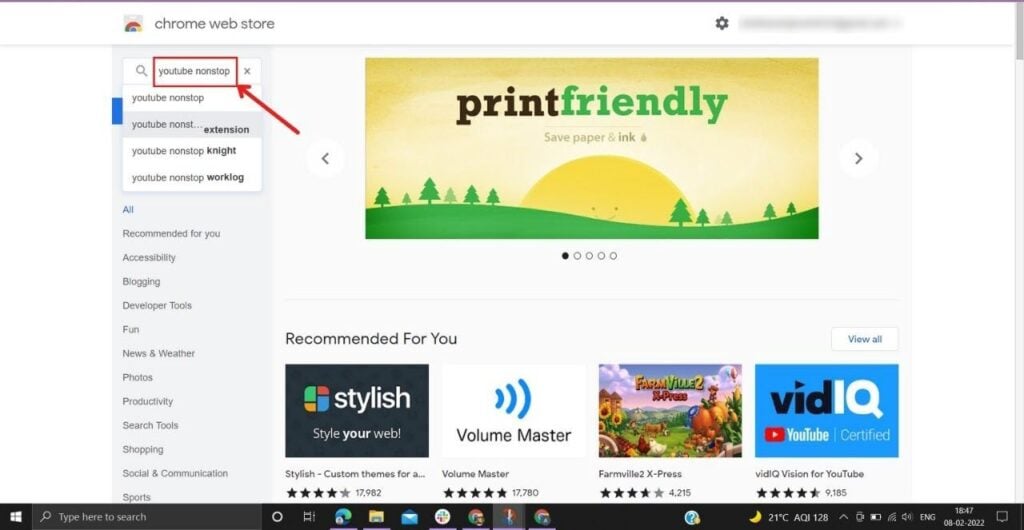The width and height of the screenshot is (1024, 530).
Task: Select the 'youtube nonstop worklog' suggestion
Action: pyautogui.click(x=192, y=178)
